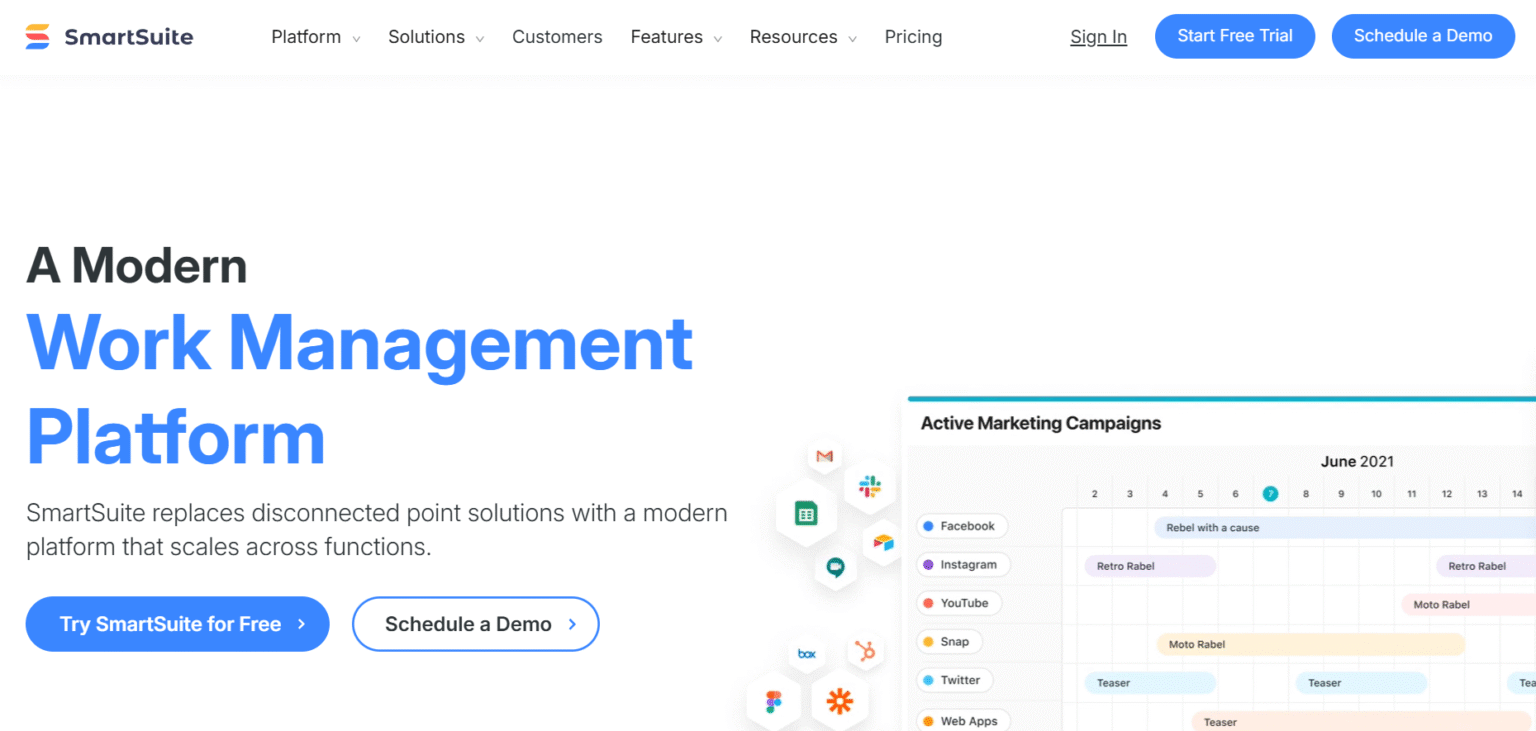Click Schedule a Demo in the top navigation
Screen dimensions: 1536x731
pos(1423,36)
